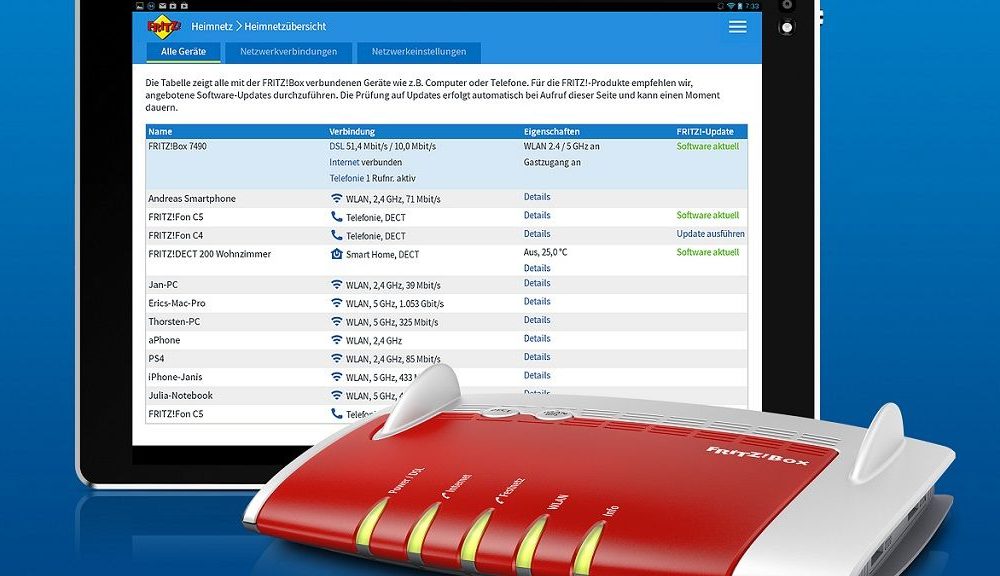The height and width of the screenshot is (576, 1000).
Task: Click the WLAN icon for Erics-Mac-Pro
Action: [x=336, y=303]
